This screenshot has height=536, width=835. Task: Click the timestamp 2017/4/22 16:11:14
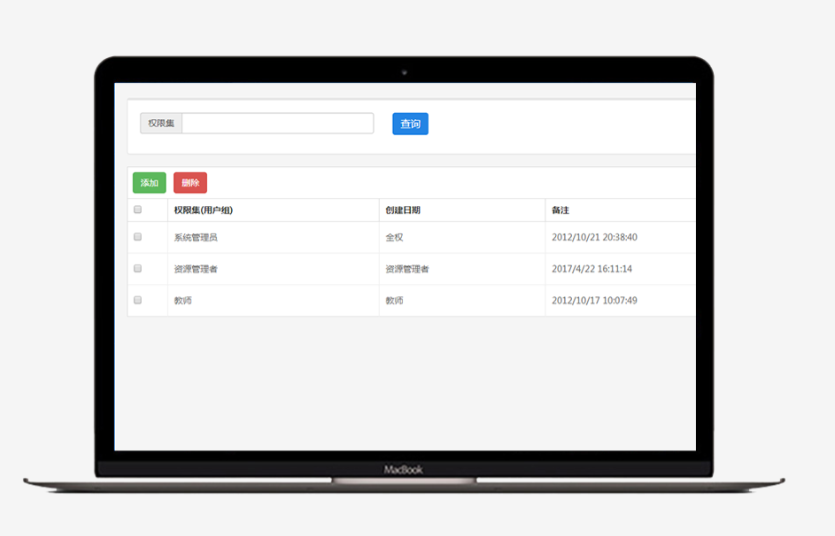592,269
